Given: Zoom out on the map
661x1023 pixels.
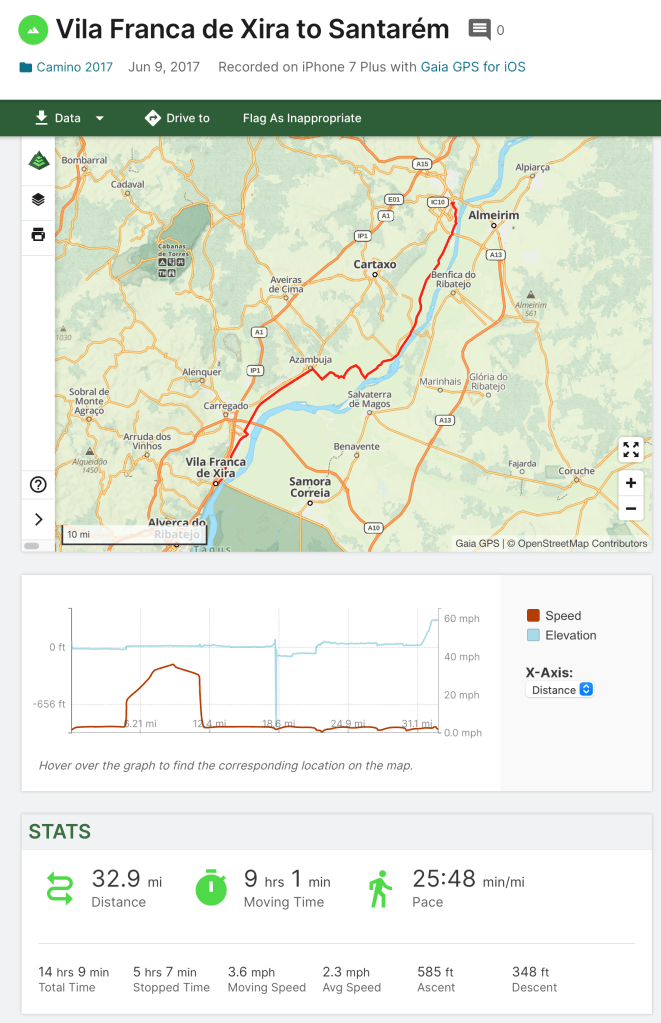Looking at the screenshot, I should (x=631, y=508).
